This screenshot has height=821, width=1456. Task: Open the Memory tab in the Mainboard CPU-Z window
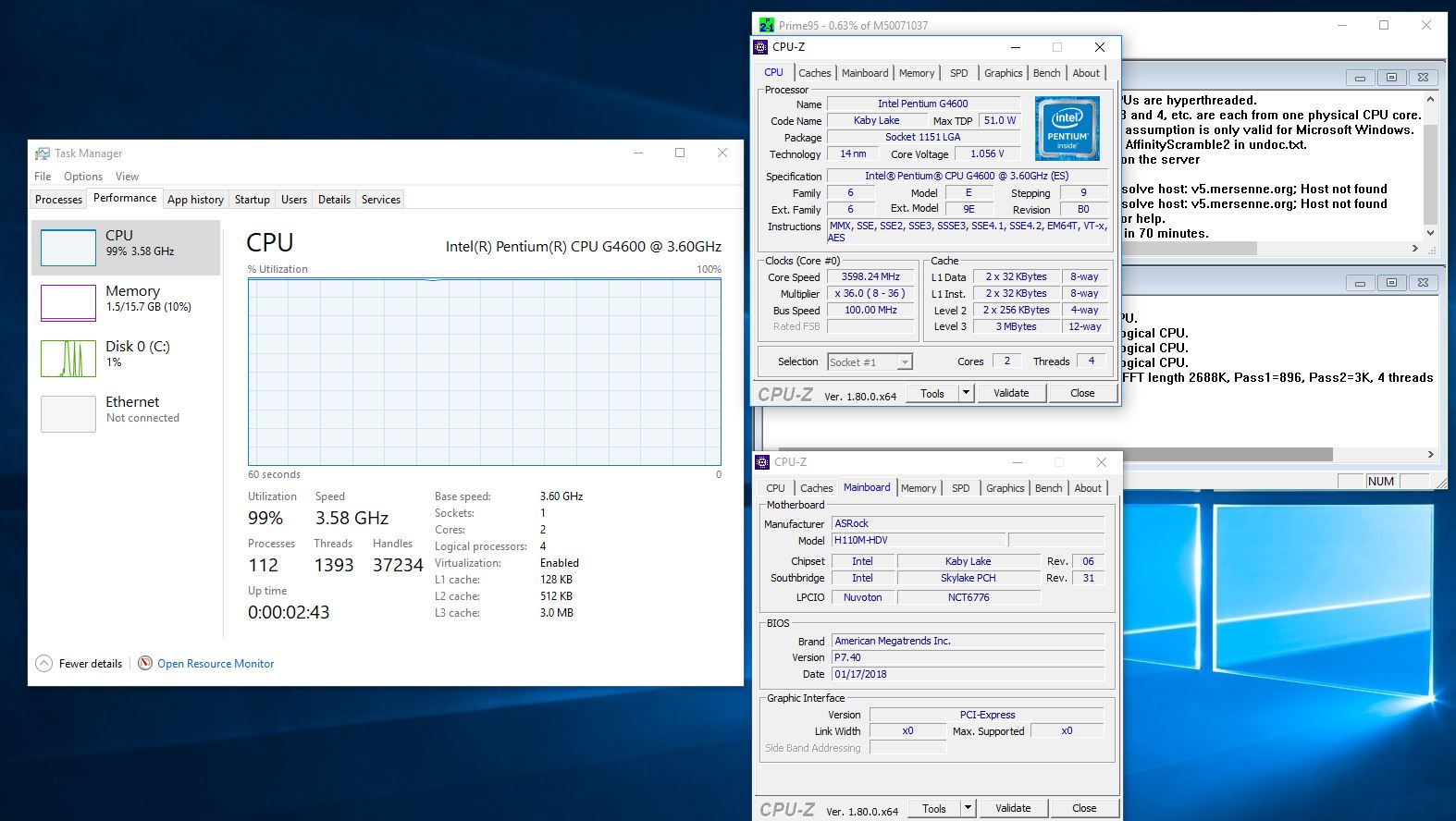pos(919,488)
